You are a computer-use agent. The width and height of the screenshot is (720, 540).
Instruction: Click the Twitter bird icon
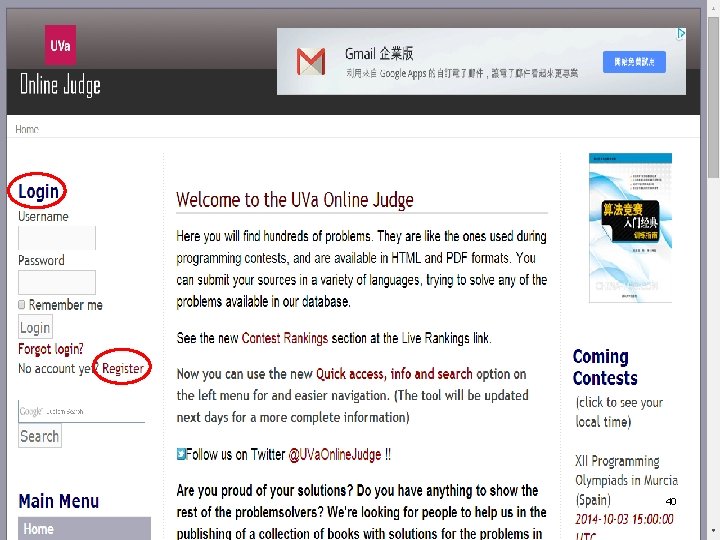(x=181, y=454)
